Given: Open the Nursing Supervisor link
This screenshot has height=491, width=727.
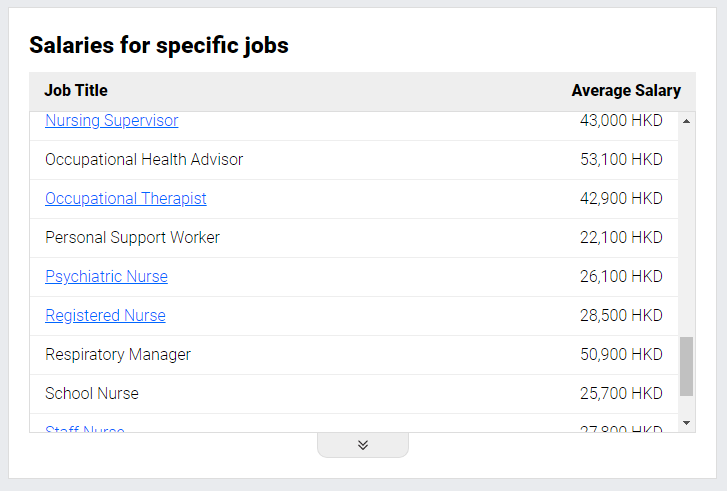Looking at the screenshot, I should pos(112,121).
